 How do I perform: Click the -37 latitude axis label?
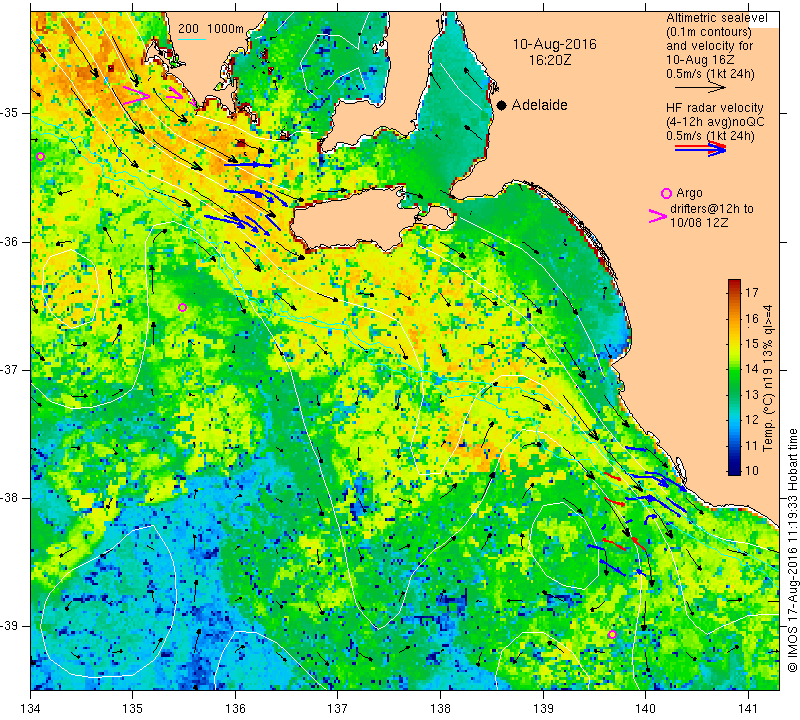click(x=9, y=369)
